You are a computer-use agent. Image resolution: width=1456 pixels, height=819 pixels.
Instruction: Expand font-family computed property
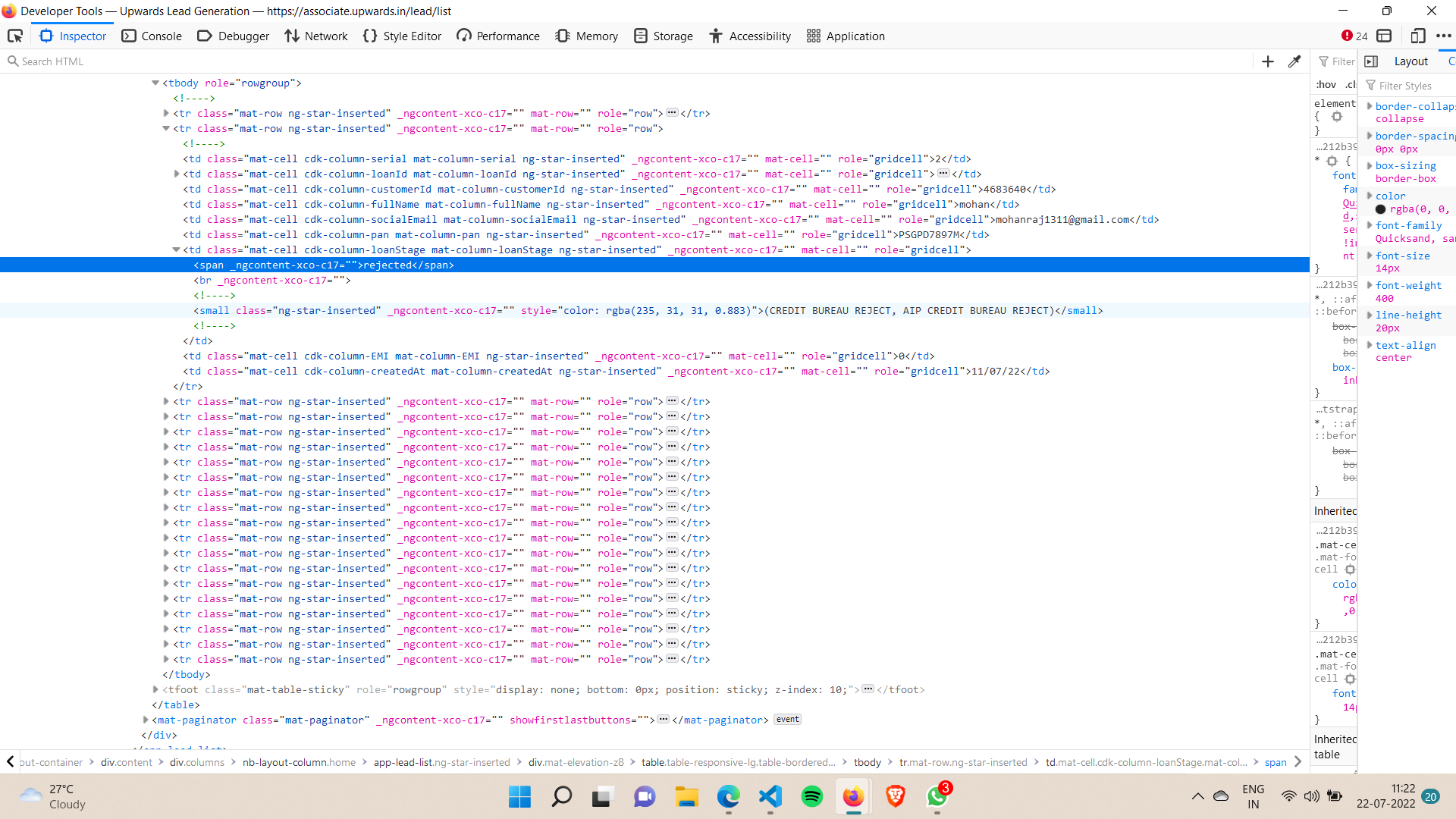coord(1370,225)
